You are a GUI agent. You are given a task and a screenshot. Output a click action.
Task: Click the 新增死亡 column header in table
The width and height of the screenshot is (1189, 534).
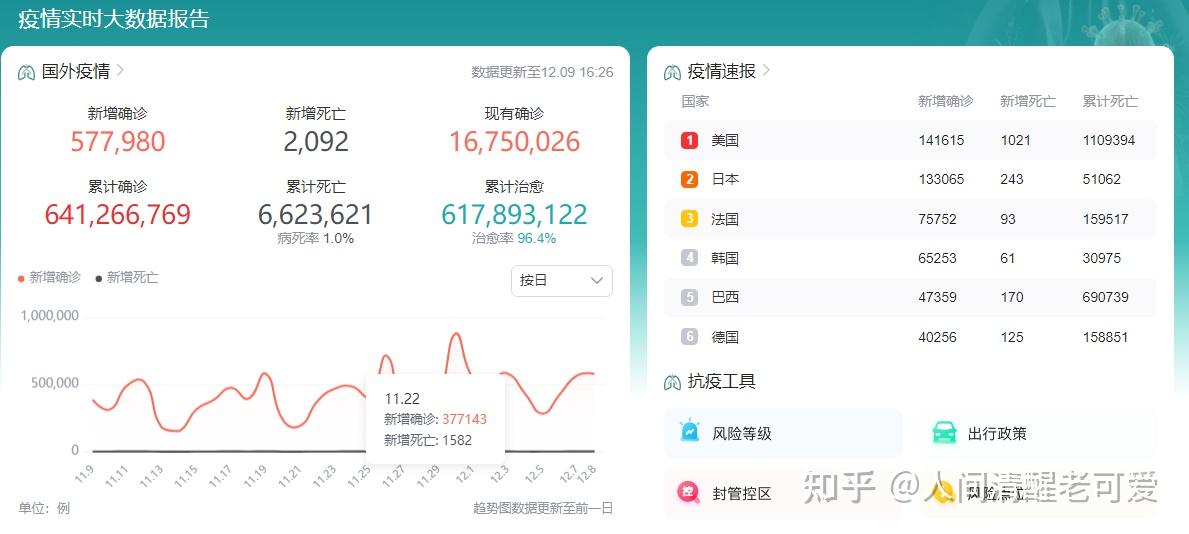tap(1027, 101)
